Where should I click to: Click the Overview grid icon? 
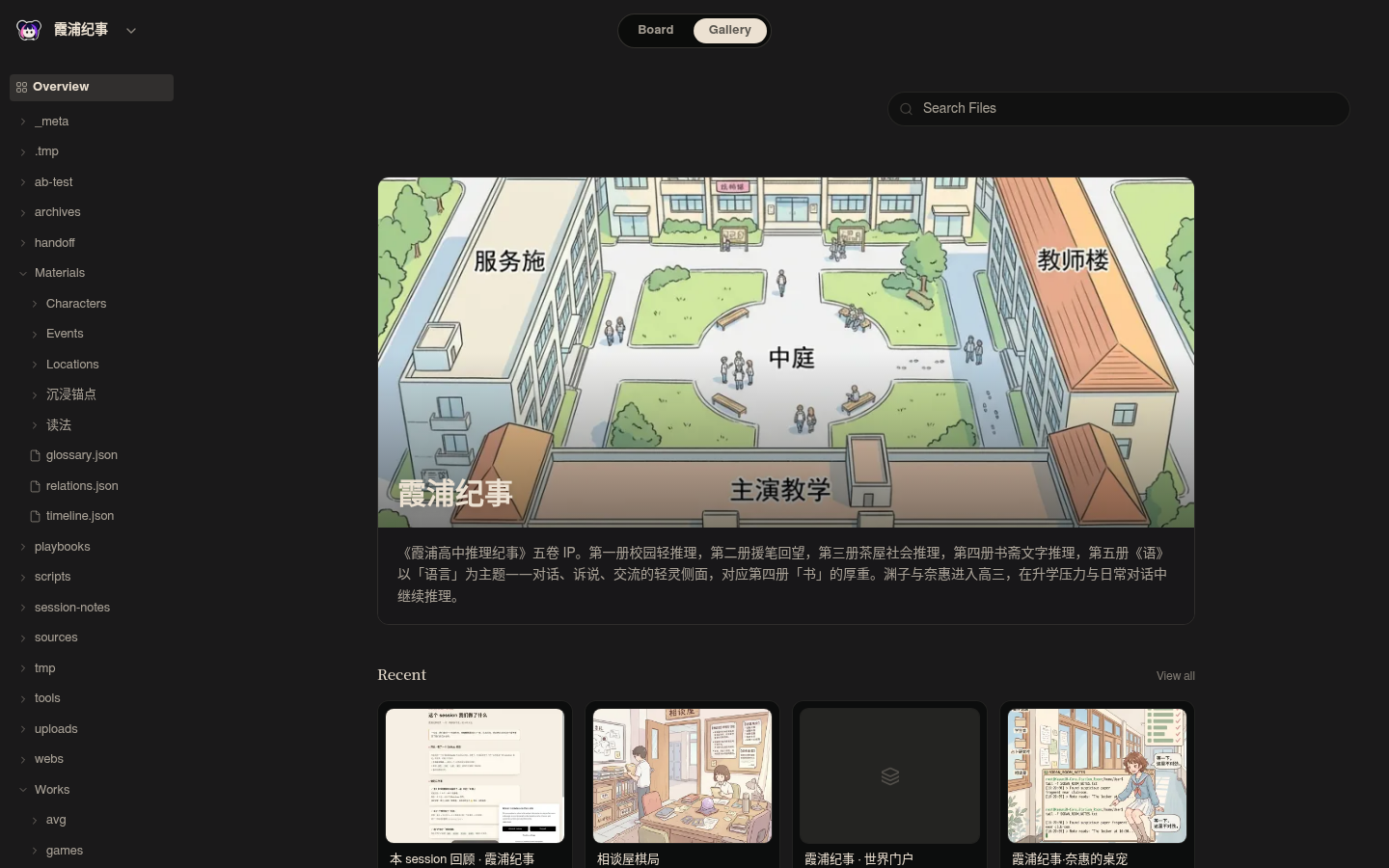[x=22, y=87]
